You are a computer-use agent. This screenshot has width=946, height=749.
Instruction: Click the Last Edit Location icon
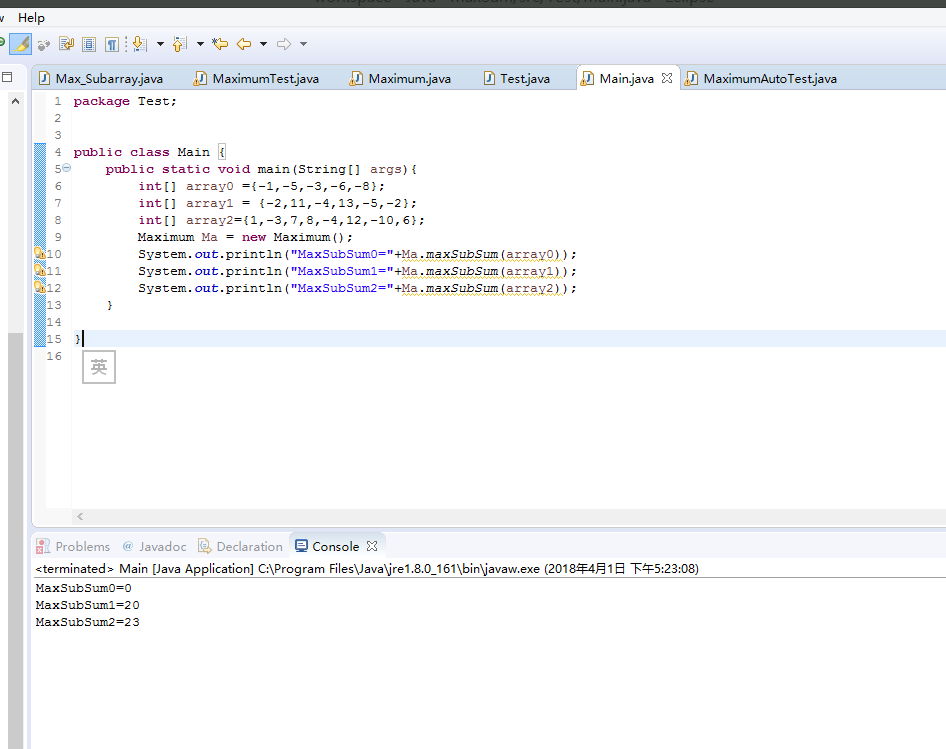pos(220,44)
